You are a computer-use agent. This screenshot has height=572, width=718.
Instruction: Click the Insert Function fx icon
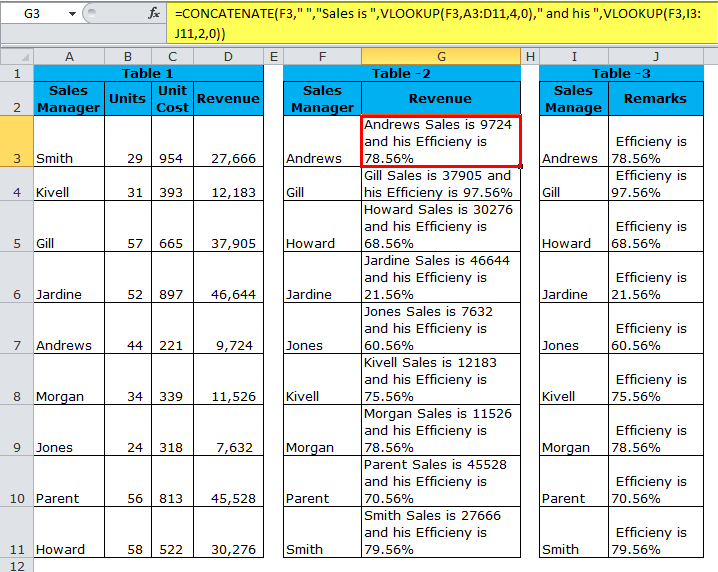tap(154, 13)
